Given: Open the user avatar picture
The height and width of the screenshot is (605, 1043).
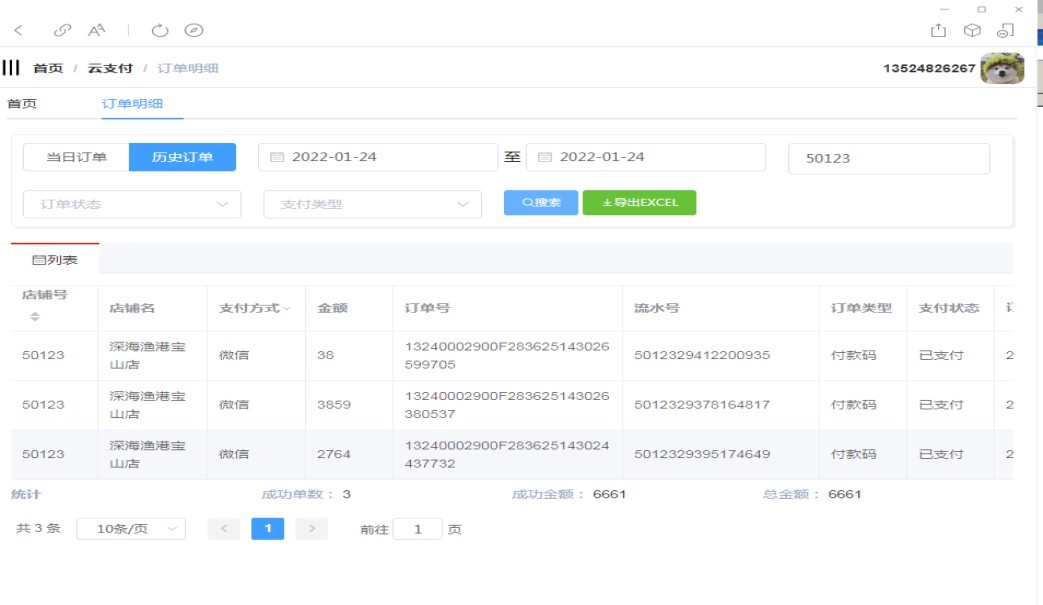Looking at the screenshot, I should [1002, 68].
